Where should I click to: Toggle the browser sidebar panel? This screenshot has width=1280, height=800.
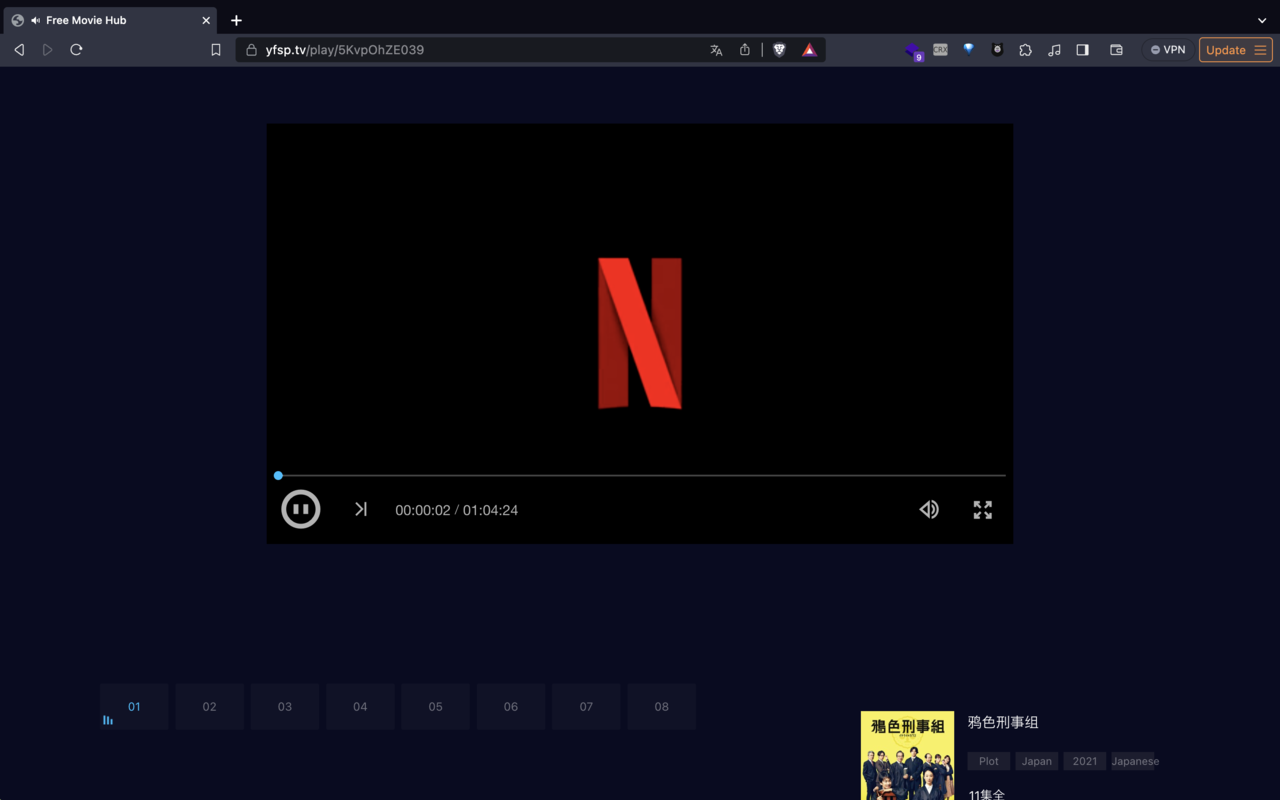1082,50
